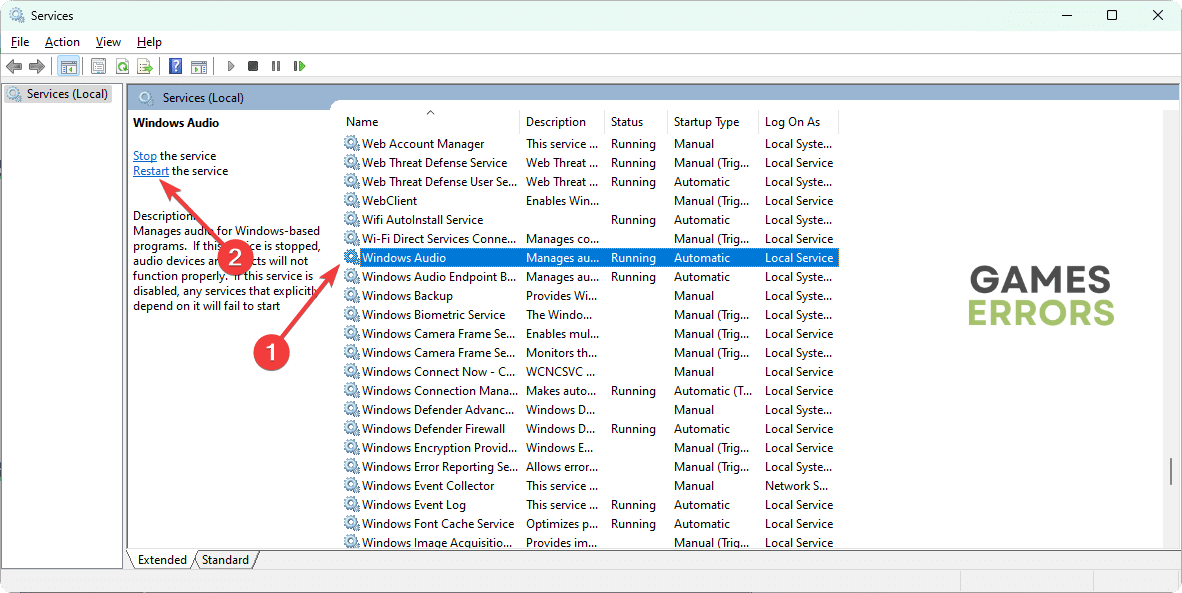Click the Show/Hide Console Tree icon
The width and height of the screenshot is (1182, 593).
(x=69, y=66)
